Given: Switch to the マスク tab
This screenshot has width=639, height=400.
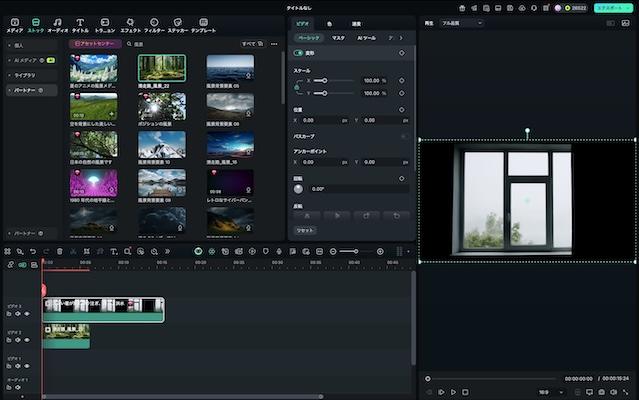Looking at the screenshot, I should (338, 37).
